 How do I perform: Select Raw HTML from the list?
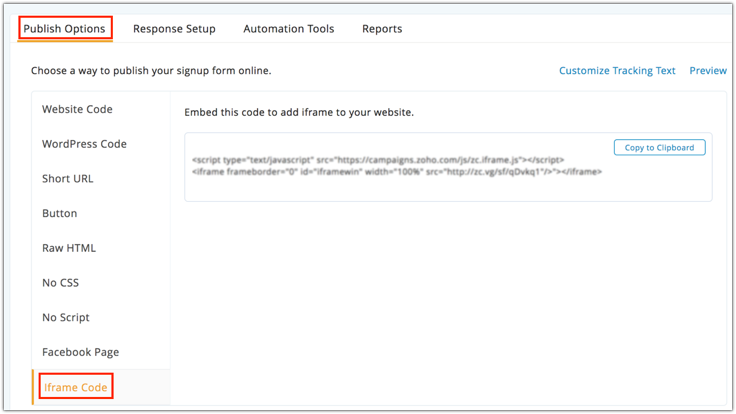(x=69, y=248)
